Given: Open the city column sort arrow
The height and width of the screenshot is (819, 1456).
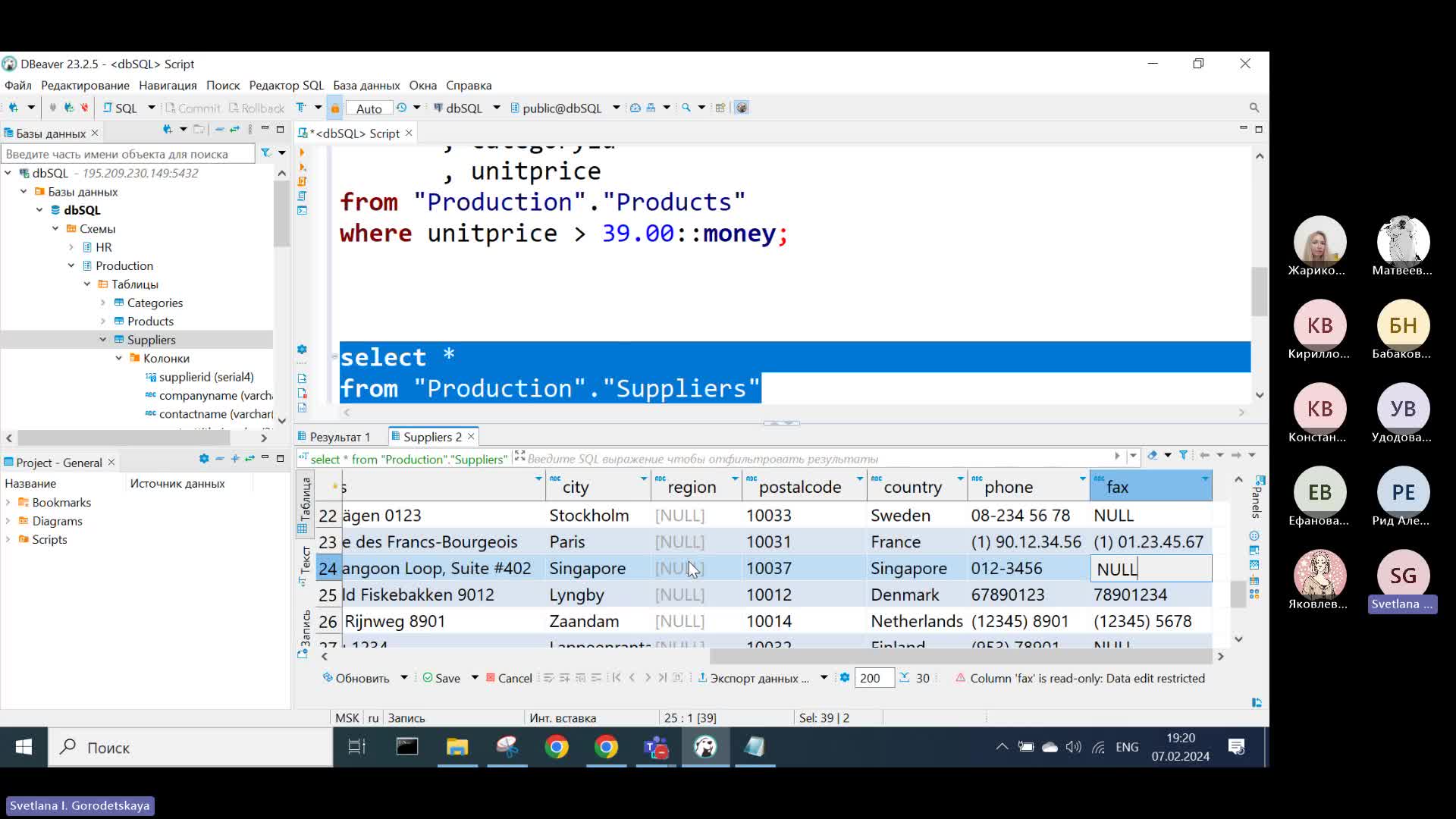Looking at the screenshot, I should click(x=644, y=479).
